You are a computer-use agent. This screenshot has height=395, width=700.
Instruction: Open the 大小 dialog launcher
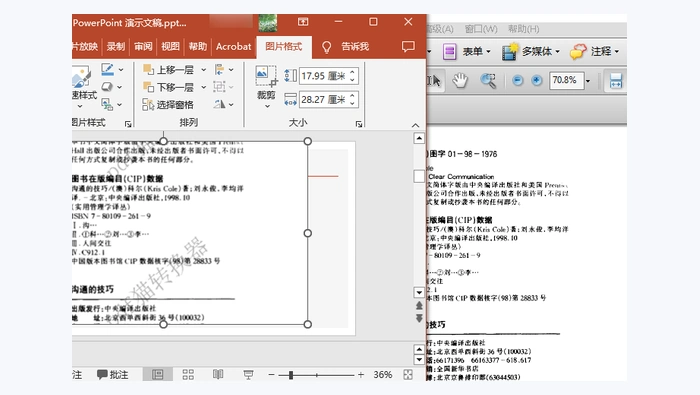[x=359, y=124]
